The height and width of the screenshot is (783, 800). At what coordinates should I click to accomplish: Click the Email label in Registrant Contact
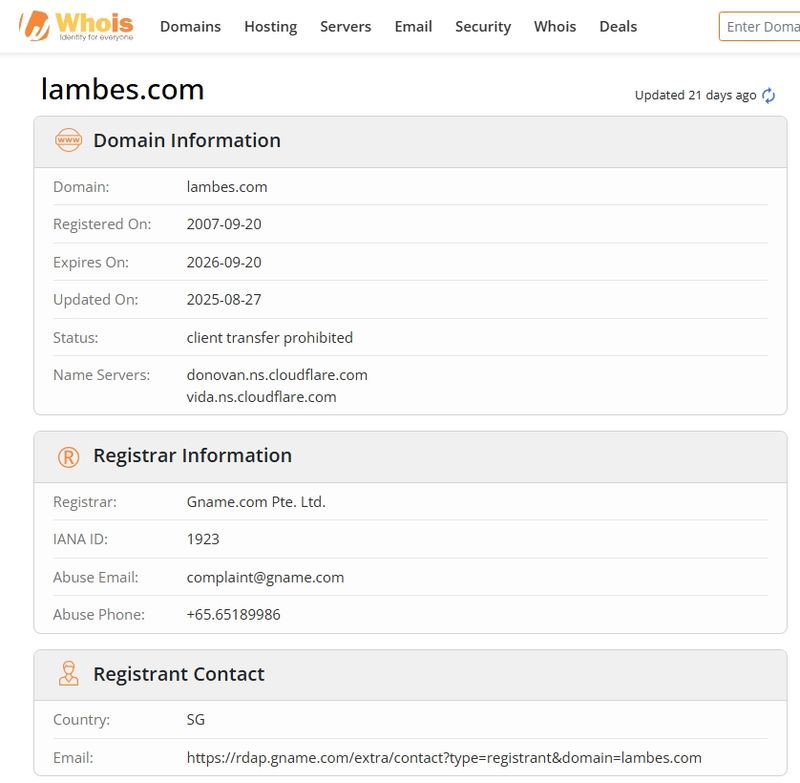[73, 758]
